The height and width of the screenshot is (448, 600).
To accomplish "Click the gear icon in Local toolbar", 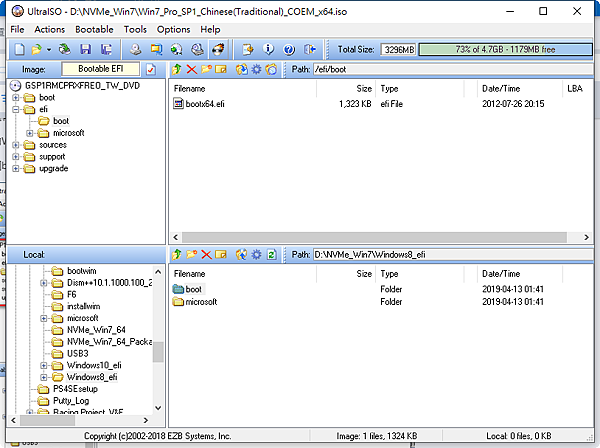I will 256,254.
